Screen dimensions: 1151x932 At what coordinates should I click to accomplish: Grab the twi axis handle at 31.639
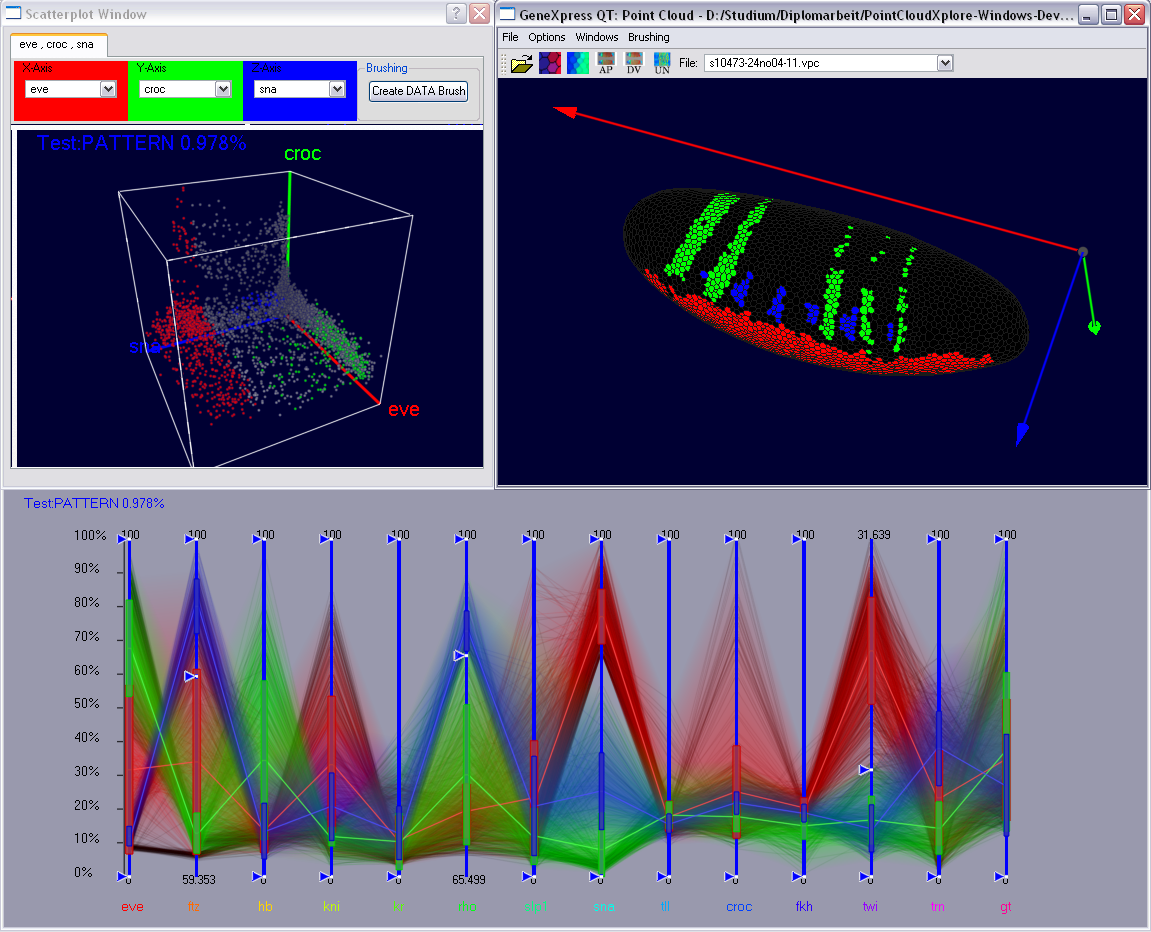click(x=866, y=769)
